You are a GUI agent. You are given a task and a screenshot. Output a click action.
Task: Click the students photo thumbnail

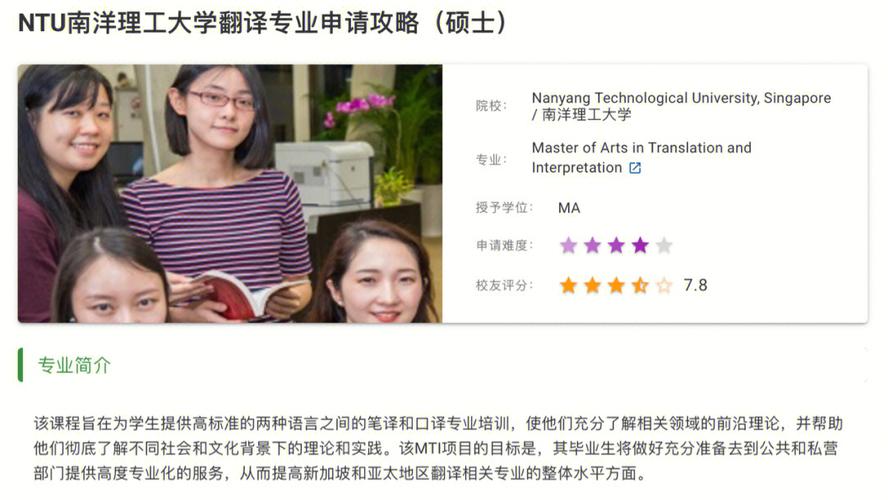tap(230, 193)
